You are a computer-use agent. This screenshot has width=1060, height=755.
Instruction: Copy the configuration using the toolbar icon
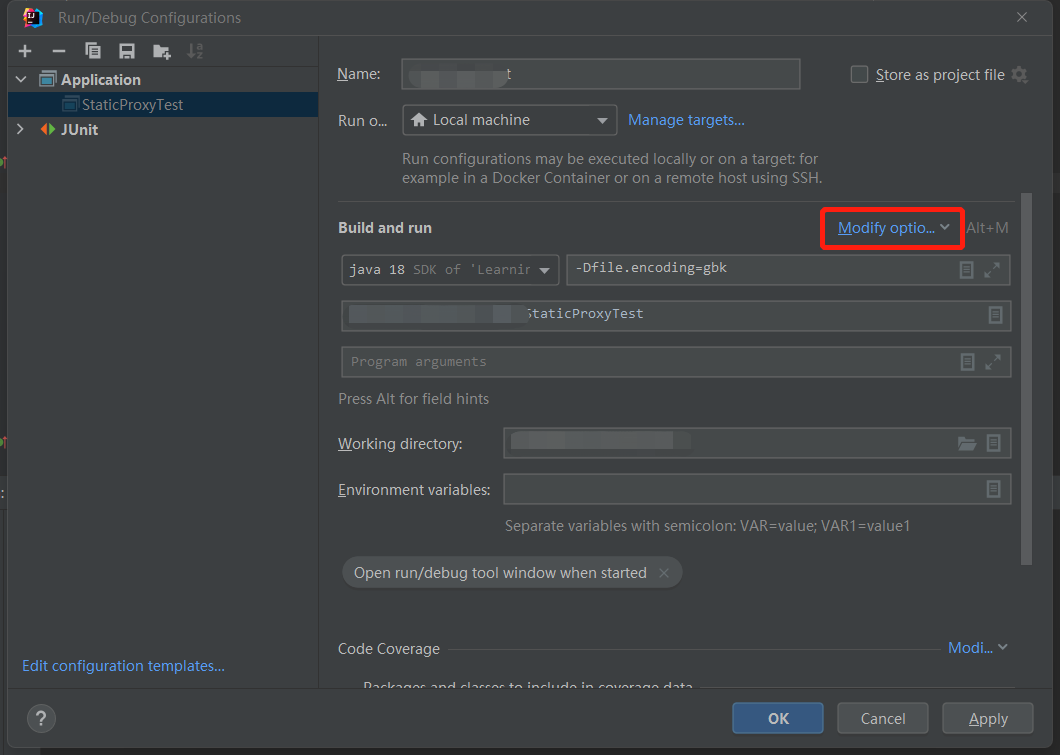(93, 51)
